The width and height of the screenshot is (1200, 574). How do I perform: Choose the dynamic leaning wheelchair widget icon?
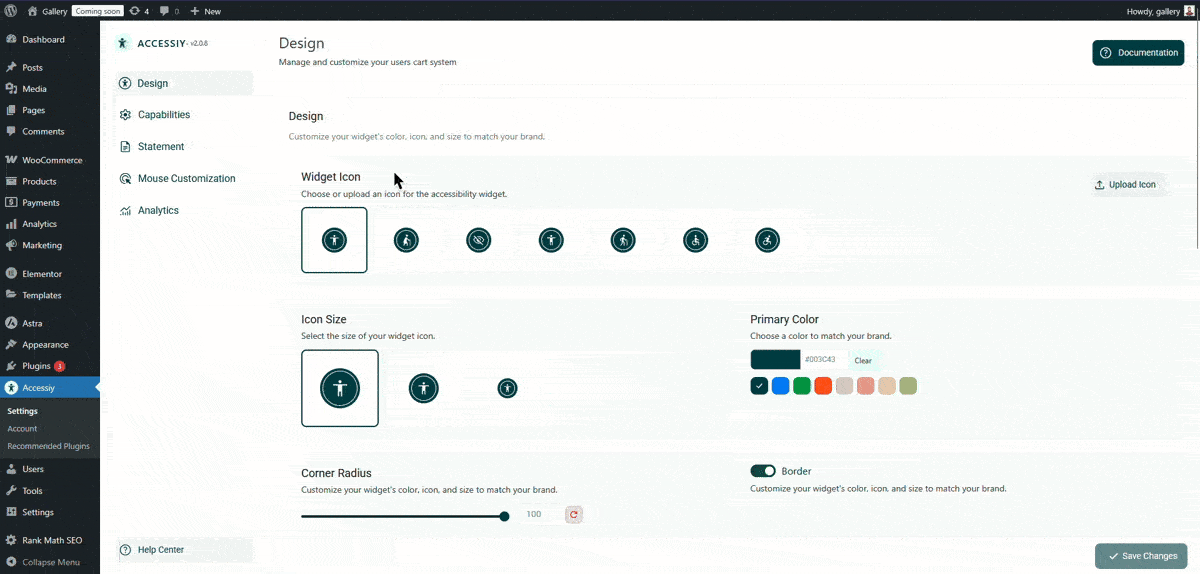(767, 240)
